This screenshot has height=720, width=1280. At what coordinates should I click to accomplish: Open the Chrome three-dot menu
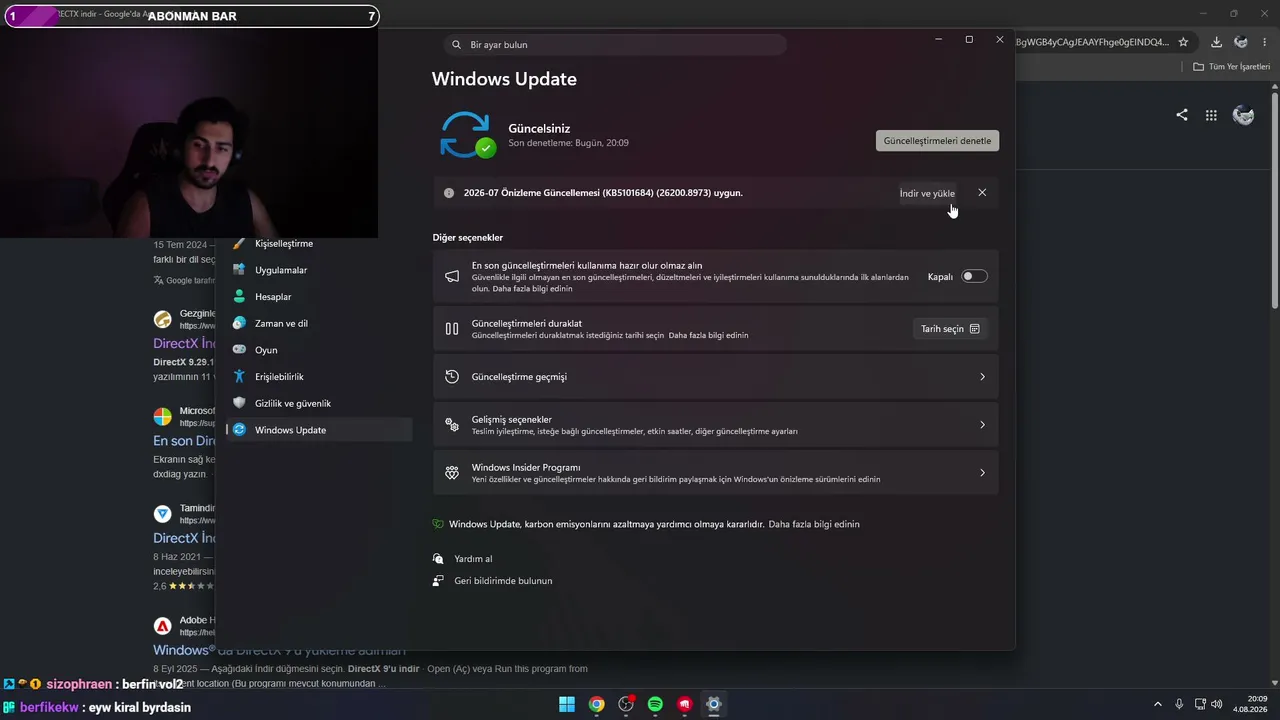[1266, 42]
